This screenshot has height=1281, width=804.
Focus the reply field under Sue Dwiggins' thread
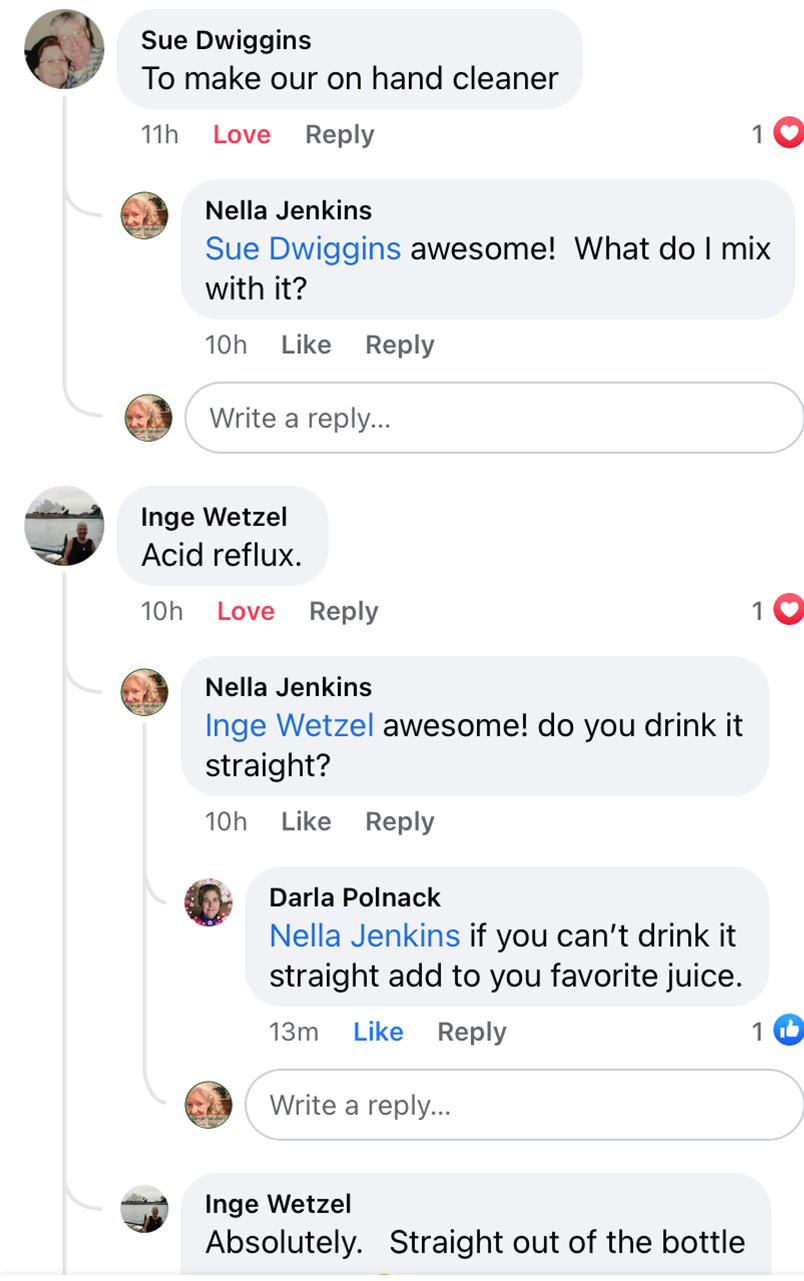pyautogui.click(x=494, y=418)
